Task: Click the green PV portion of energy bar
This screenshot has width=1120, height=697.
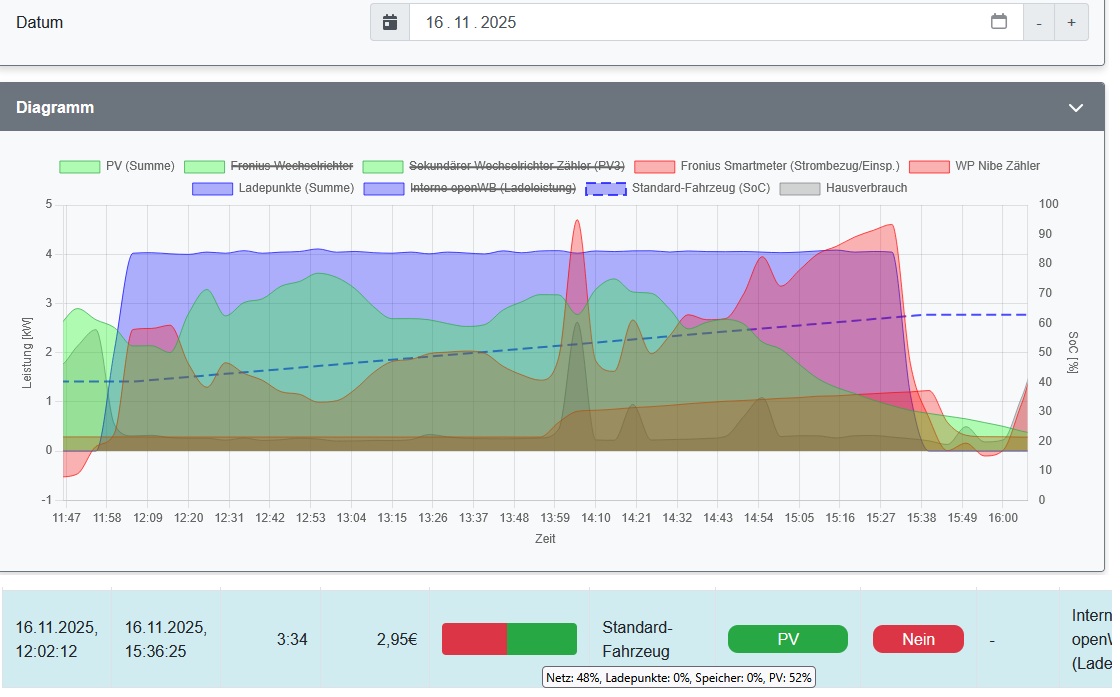Action: [542, 639]
